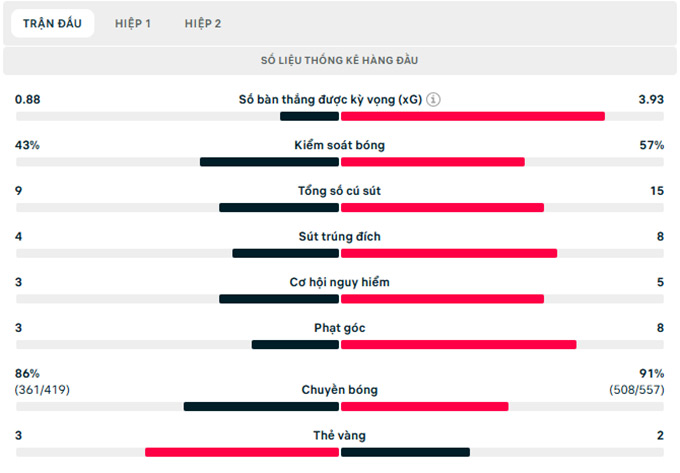
Task: Click the Tổng số cú sút label
Action: pos(340,191)
